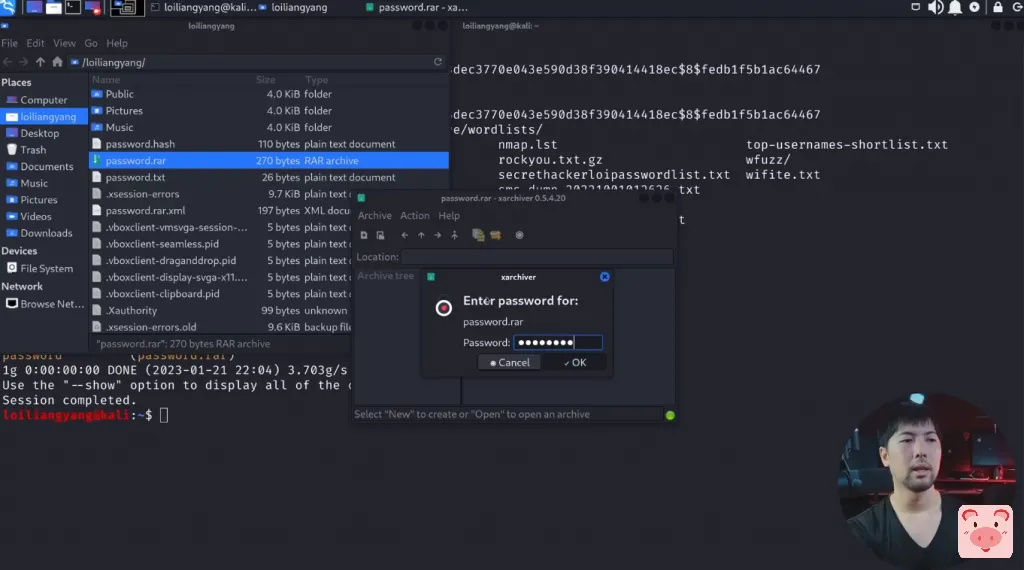
Task: Sort files by Type column header
Action: 317,80
